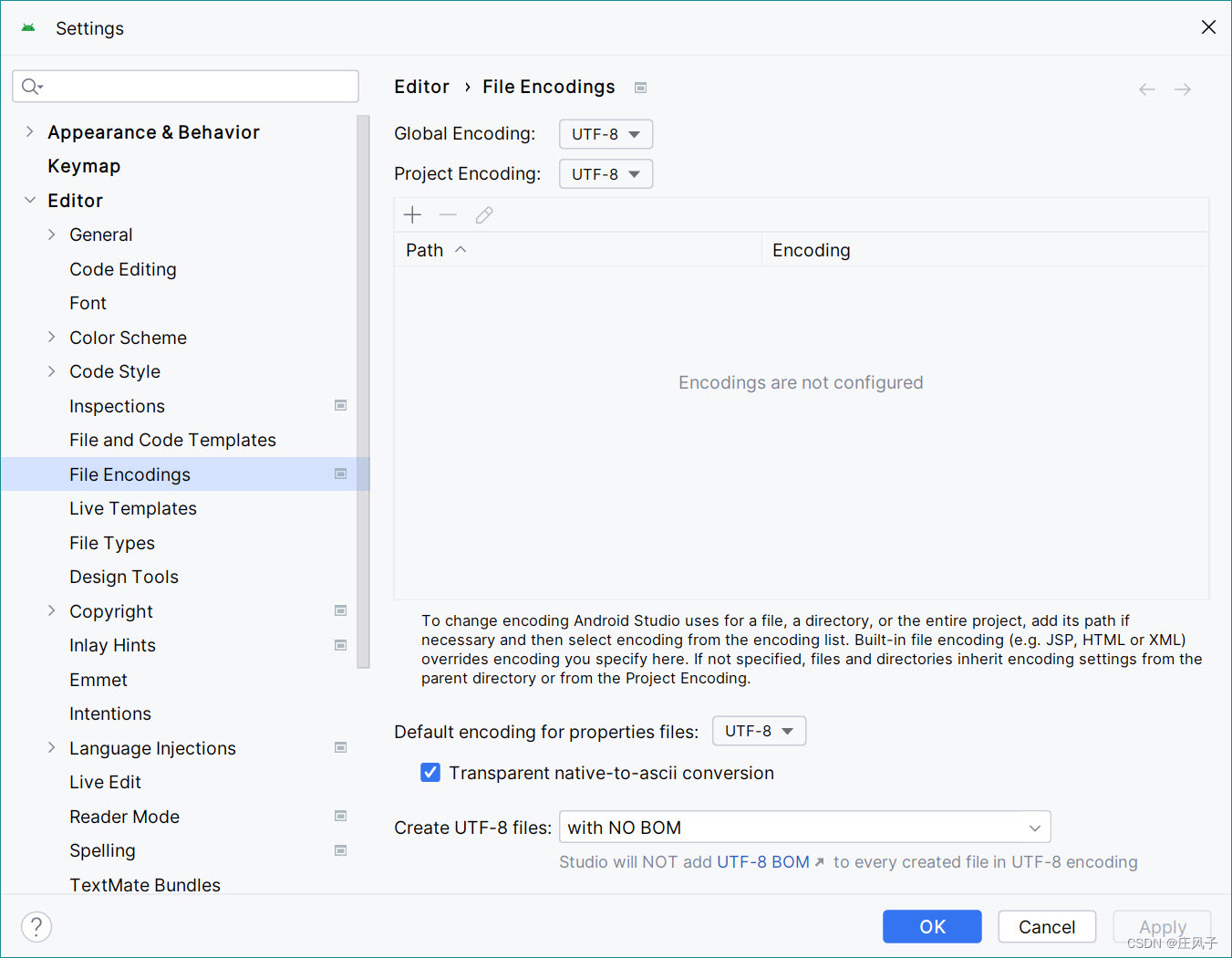Open File and Code Templates page
The width and height of the screenshot is (1232, 958).
tap(172, 440)
